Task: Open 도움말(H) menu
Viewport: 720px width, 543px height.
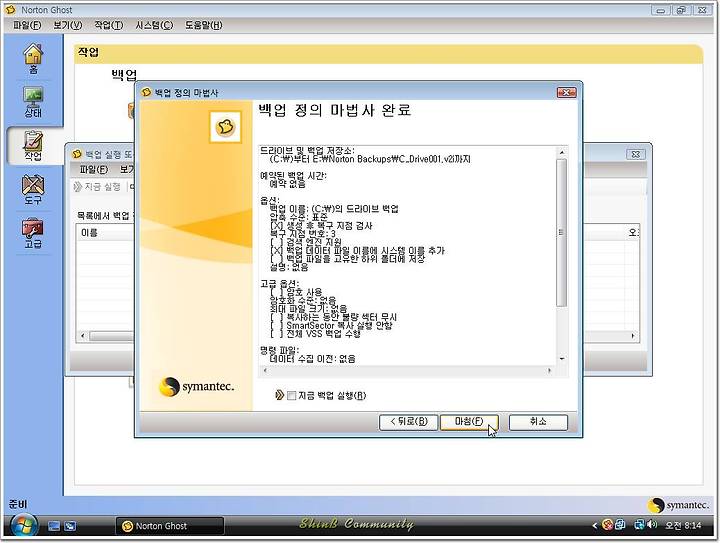Action: click(203, 25)
